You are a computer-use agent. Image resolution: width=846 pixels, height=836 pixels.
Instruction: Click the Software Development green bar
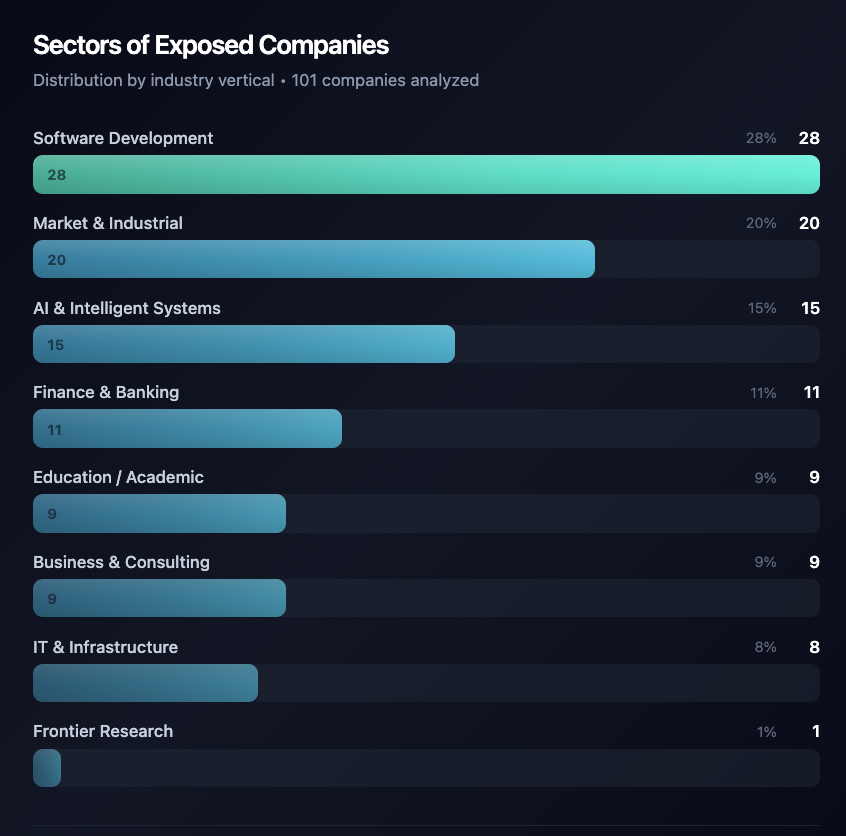[x=426, y=174]
